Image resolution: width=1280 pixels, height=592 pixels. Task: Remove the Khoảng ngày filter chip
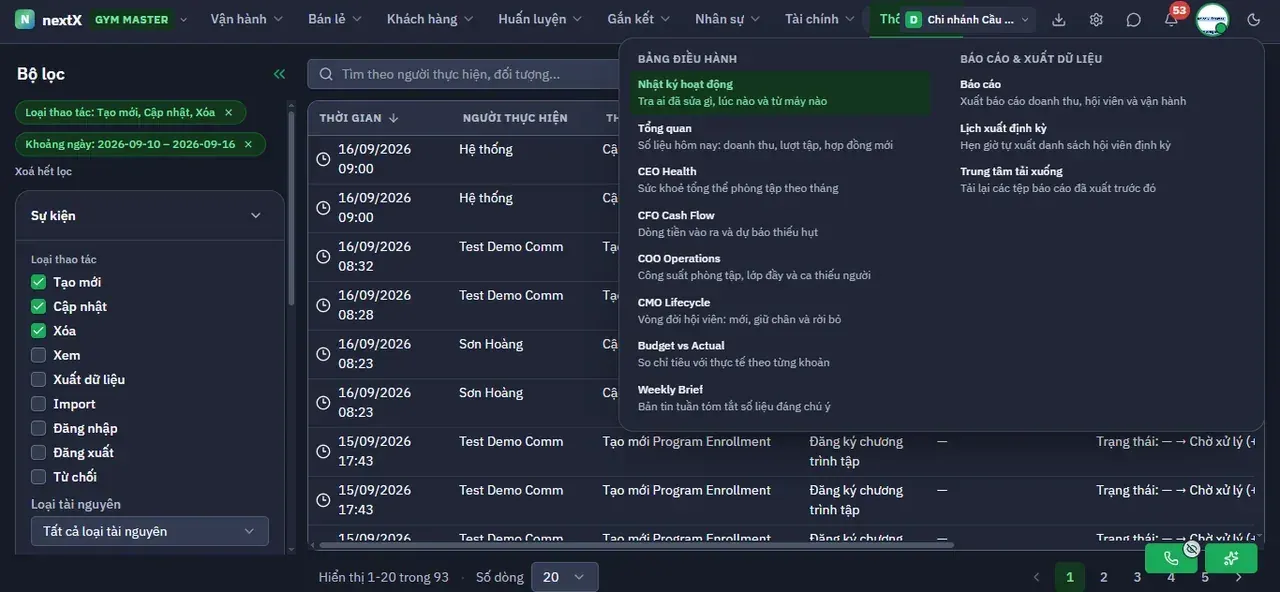pos(248,144)
